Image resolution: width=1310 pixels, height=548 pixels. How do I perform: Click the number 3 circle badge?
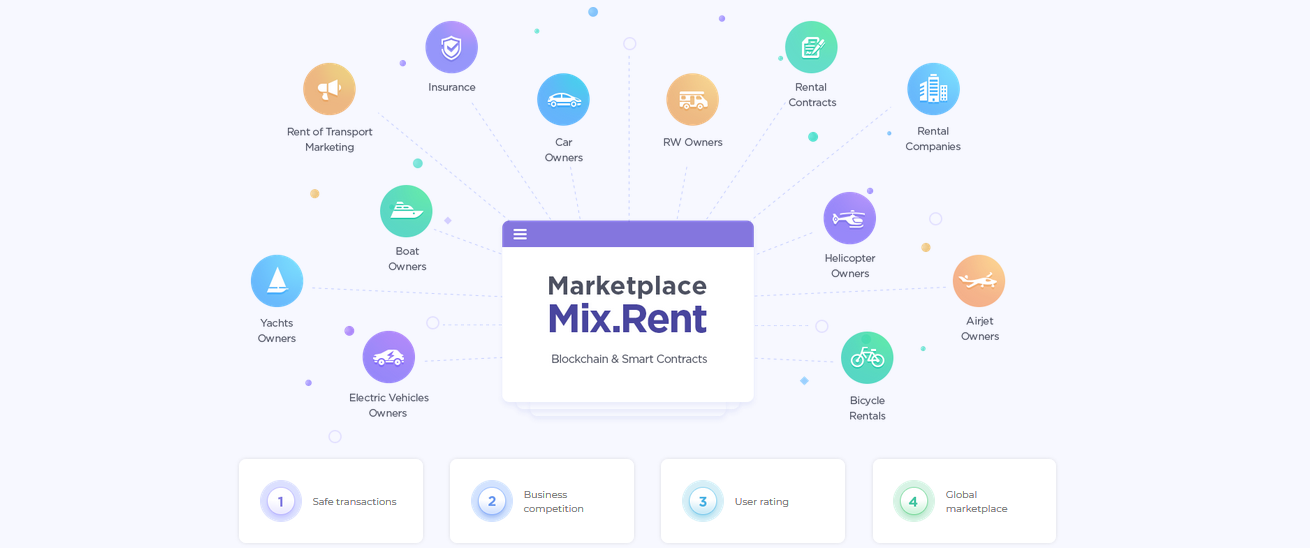pos(703,501)
